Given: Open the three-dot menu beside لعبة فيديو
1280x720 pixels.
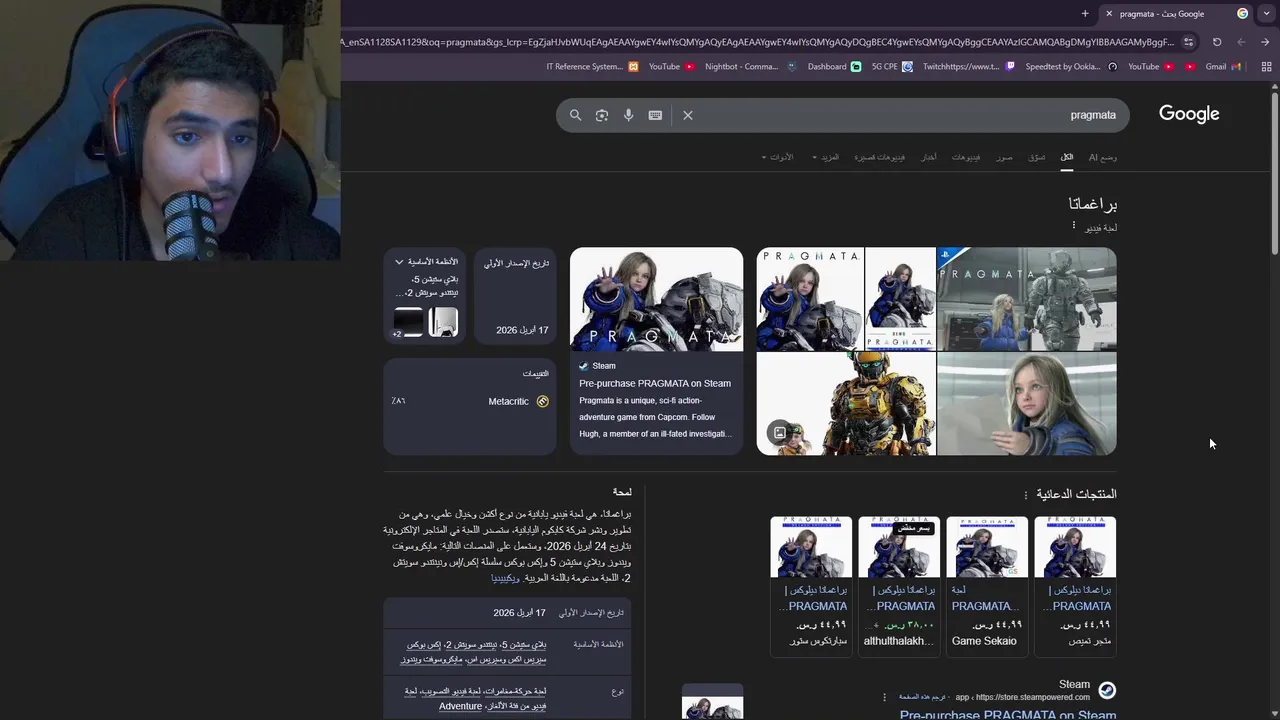Looking at the screenshot, I should [x=1073, y=226].
